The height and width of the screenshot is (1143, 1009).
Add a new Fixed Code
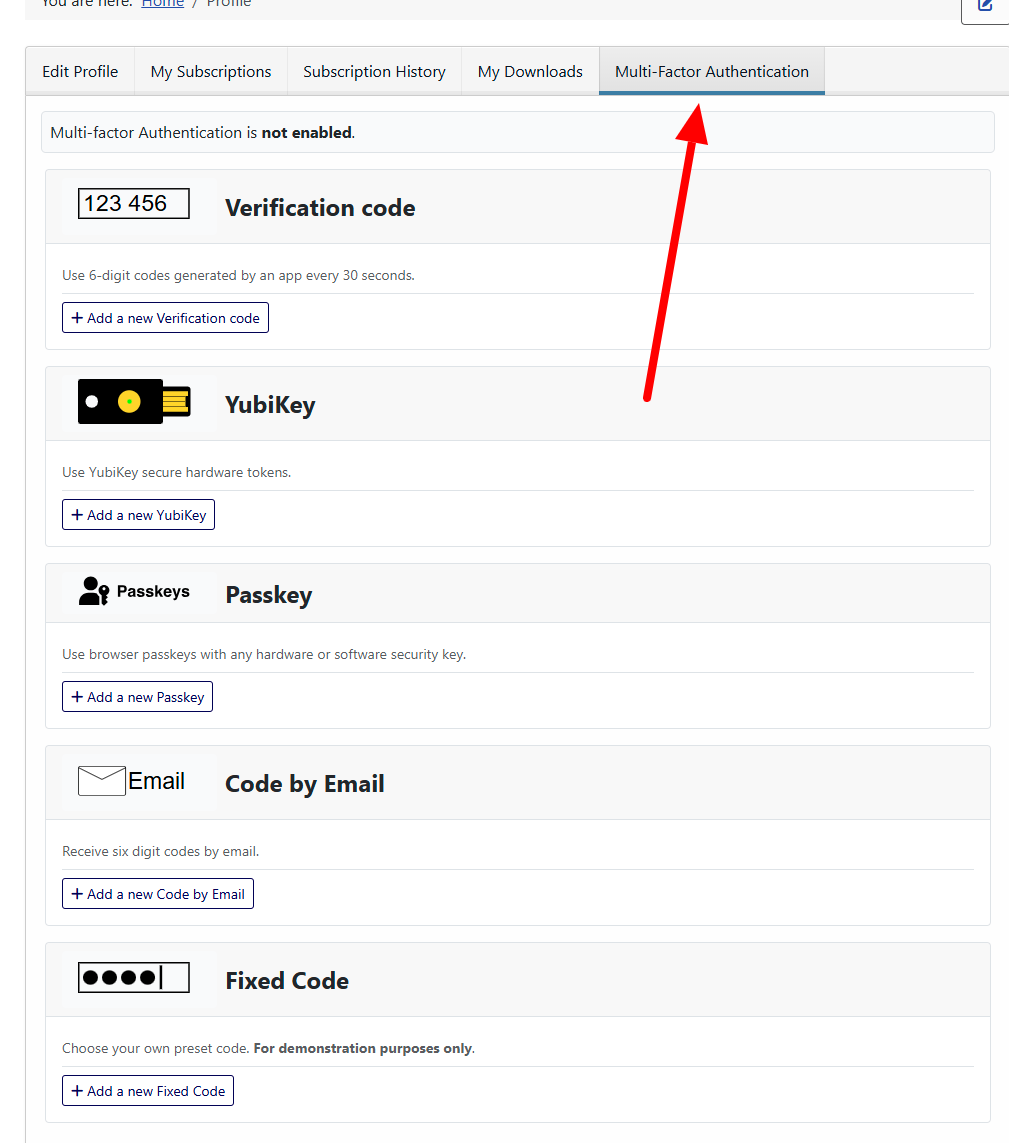point(148,1091)
